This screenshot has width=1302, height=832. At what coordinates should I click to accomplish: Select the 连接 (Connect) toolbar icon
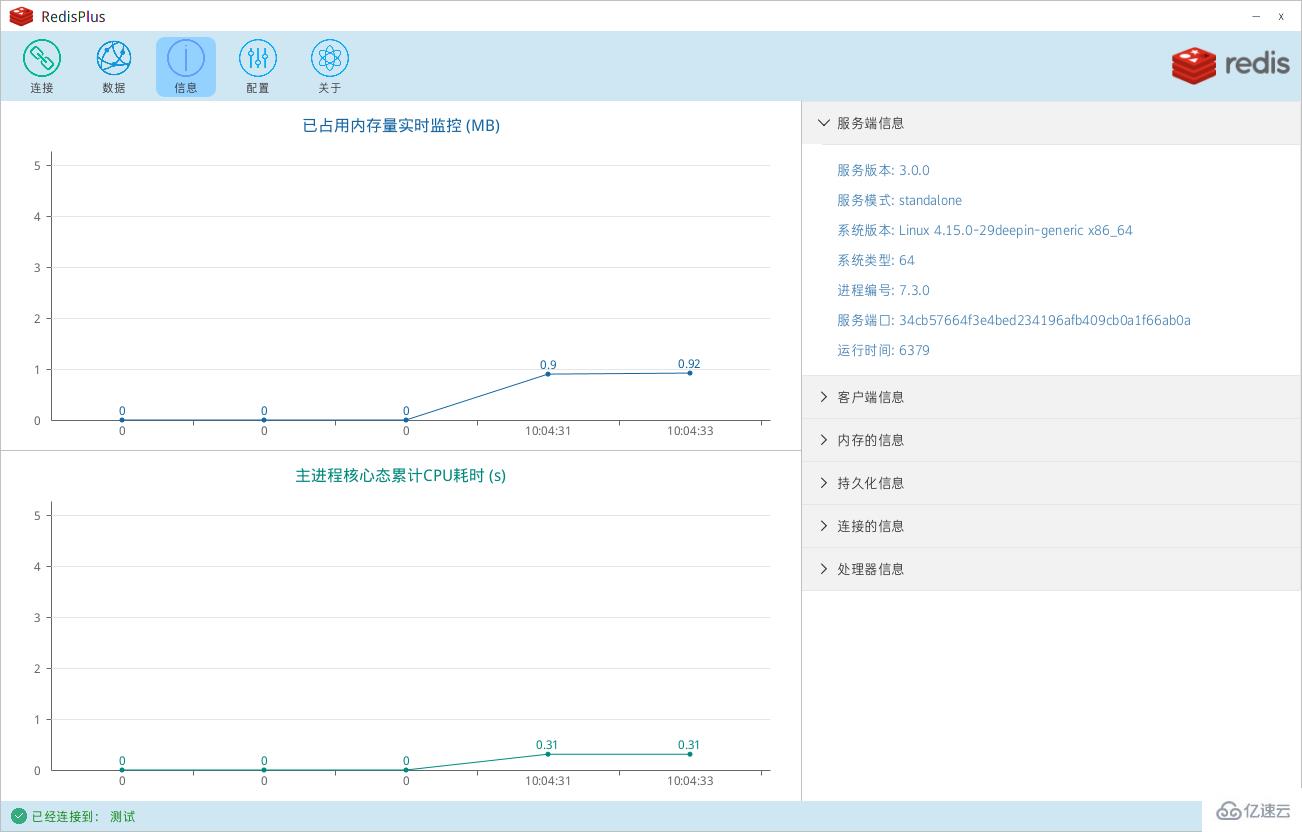point(41,65)
